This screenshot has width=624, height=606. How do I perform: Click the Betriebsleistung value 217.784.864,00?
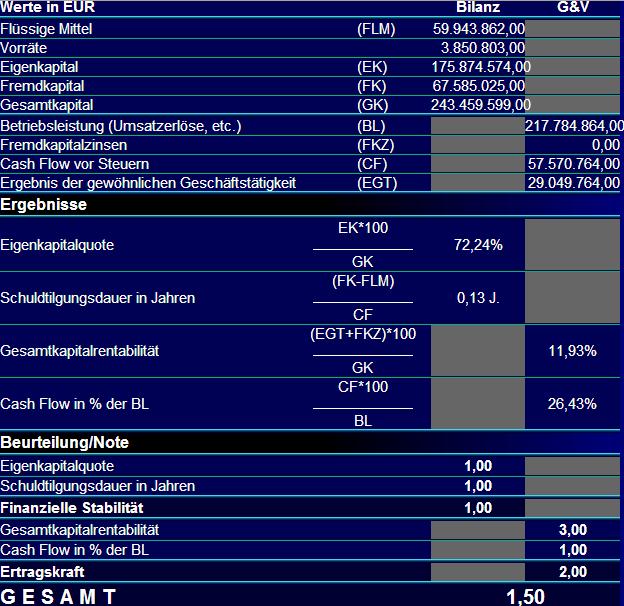[574, 126]
